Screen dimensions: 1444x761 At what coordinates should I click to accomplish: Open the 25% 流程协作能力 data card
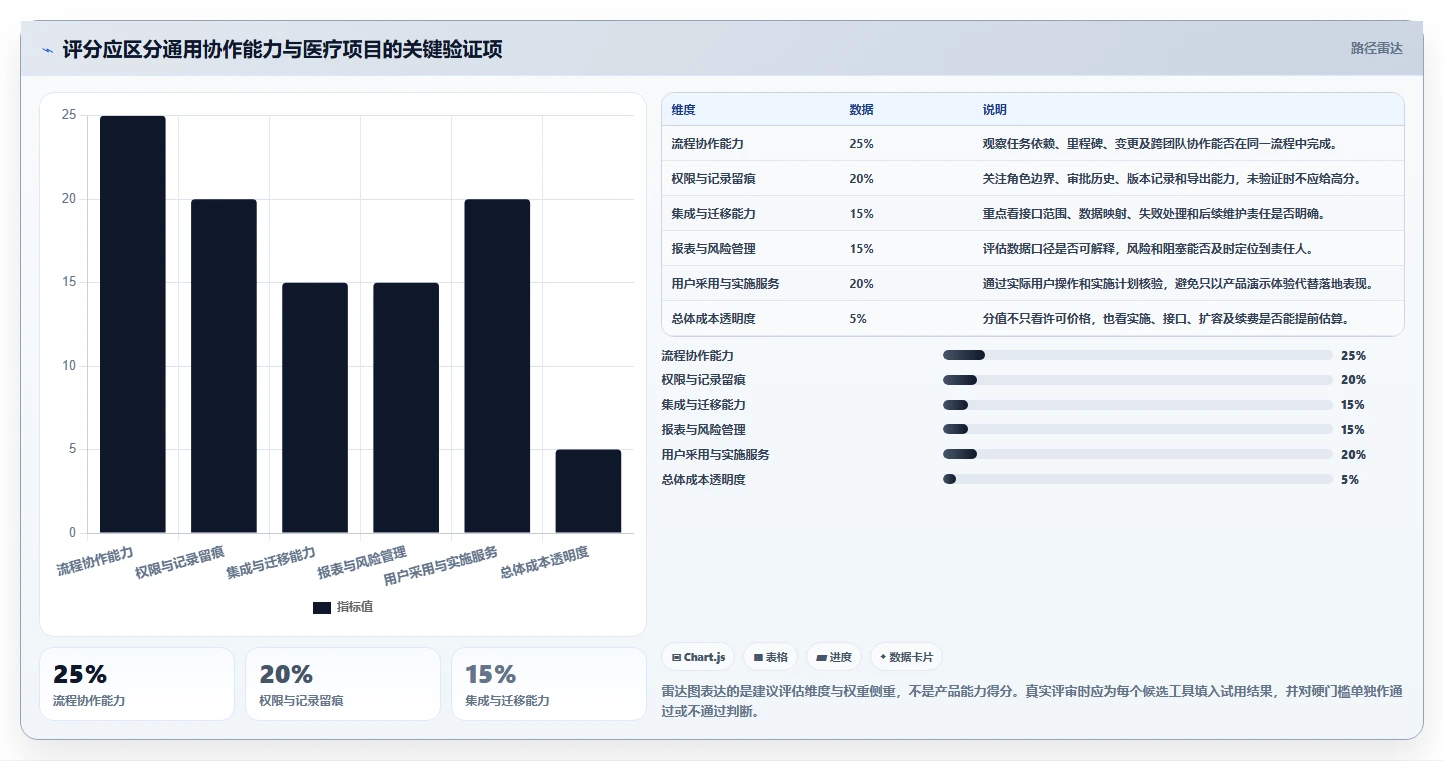(x=137, y=684)
